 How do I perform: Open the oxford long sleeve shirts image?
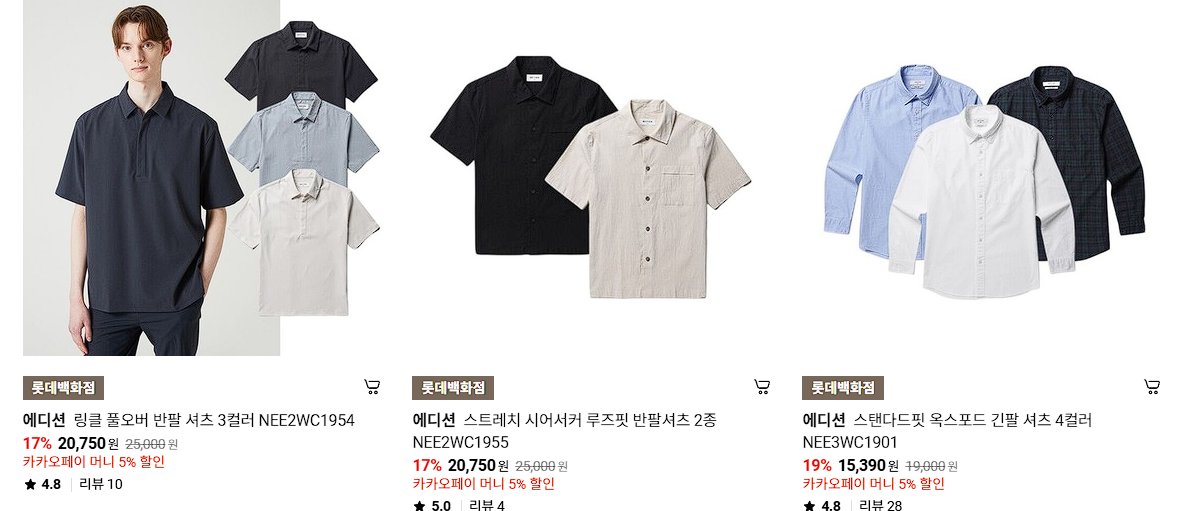click(x=981, y=178)
